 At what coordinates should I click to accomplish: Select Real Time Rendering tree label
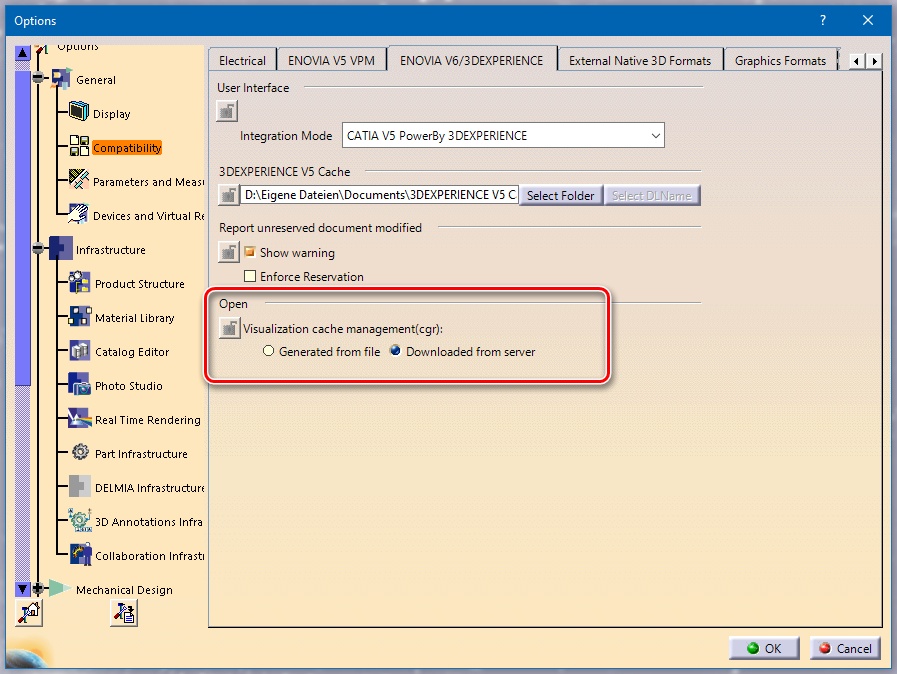tap(148, 420)
